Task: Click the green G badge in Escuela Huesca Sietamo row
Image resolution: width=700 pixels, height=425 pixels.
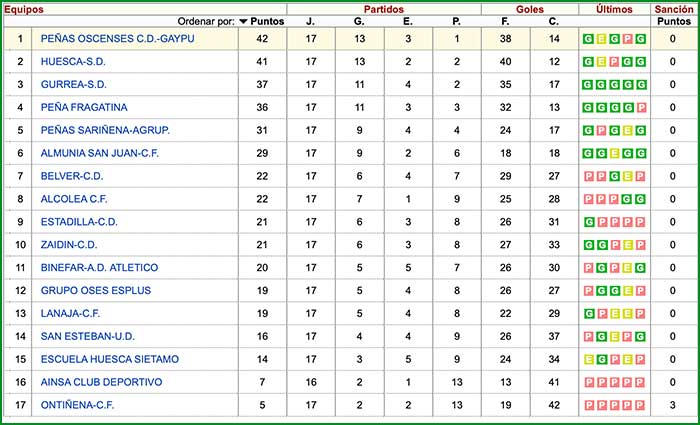Action: 601,359
